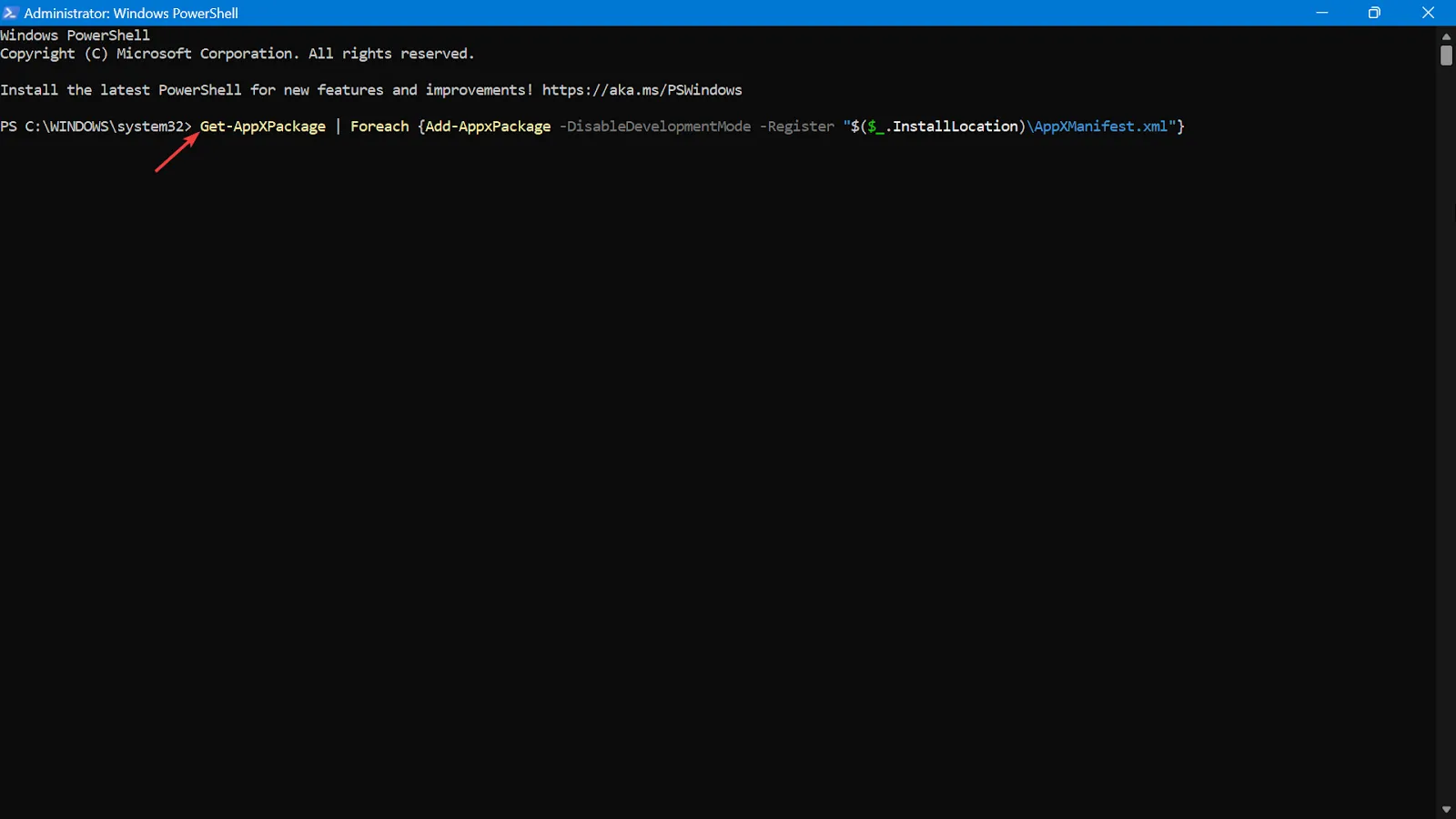
Task: Click the PS C:\WINDOWS\system32> prompt
Action: 96,126
